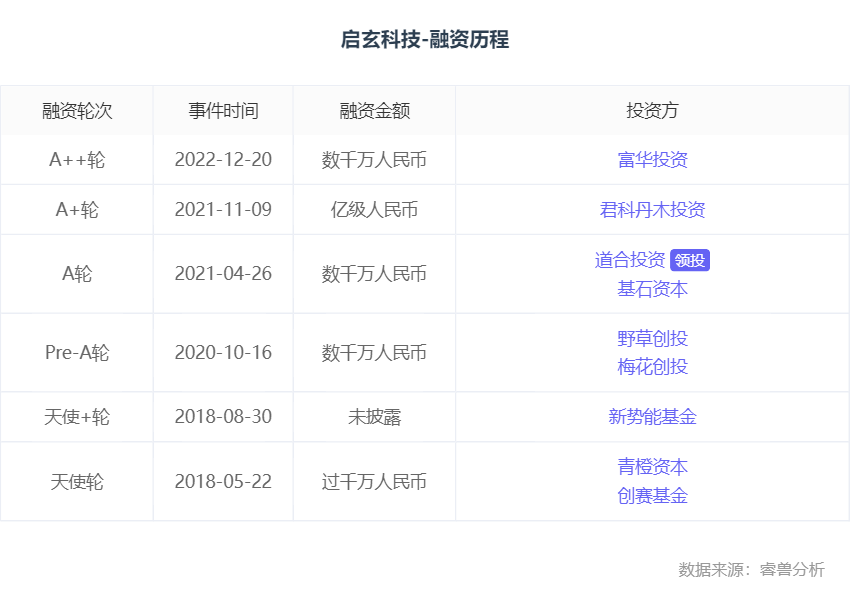Click the 新势能基金 investor link

click(652, 417)
